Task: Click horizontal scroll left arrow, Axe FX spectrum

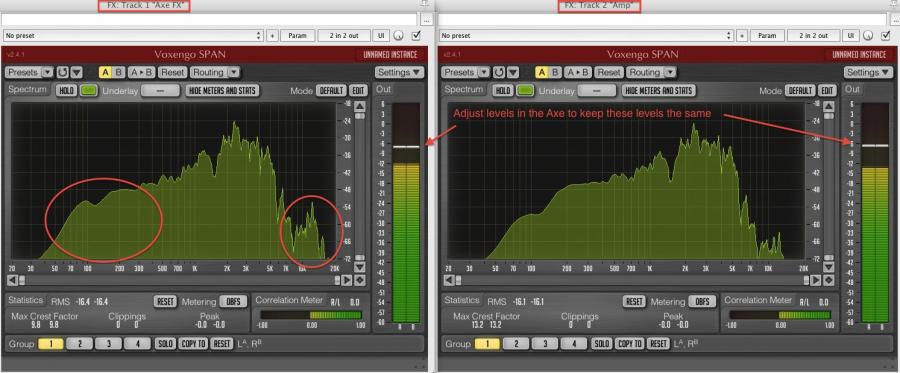Action: (x=12, y=280)
